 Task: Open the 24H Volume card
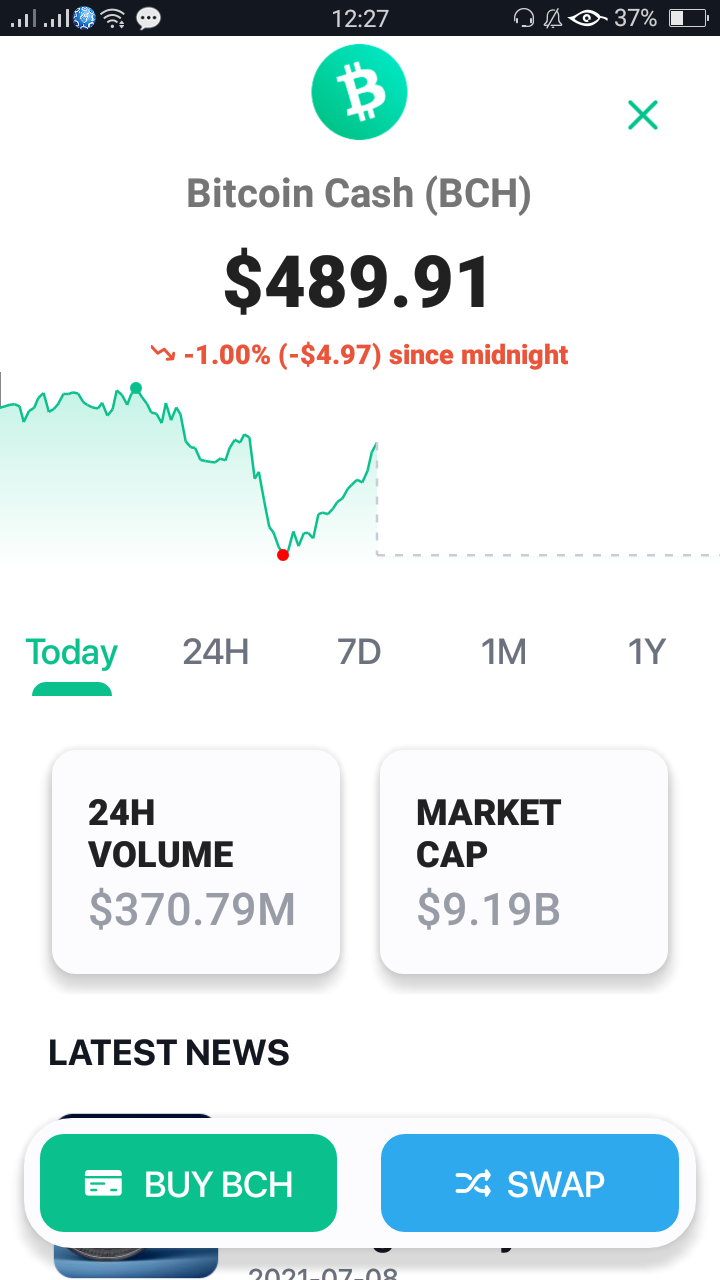pos(196,861)
